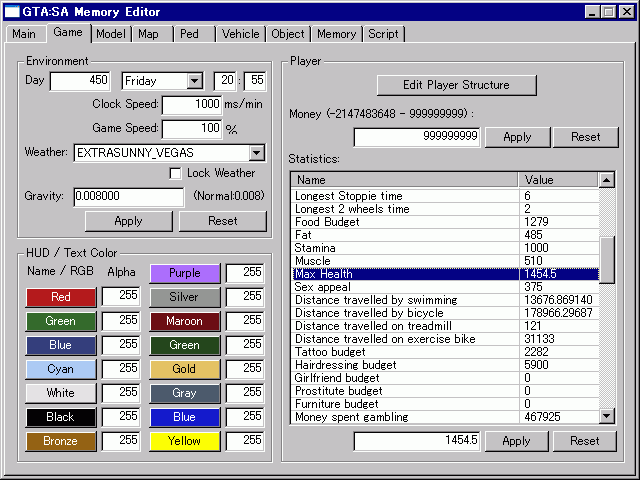The image size is (640, 480).
Task: Pick the Silver HUD color swatch
Action: (x=185, y=297)
